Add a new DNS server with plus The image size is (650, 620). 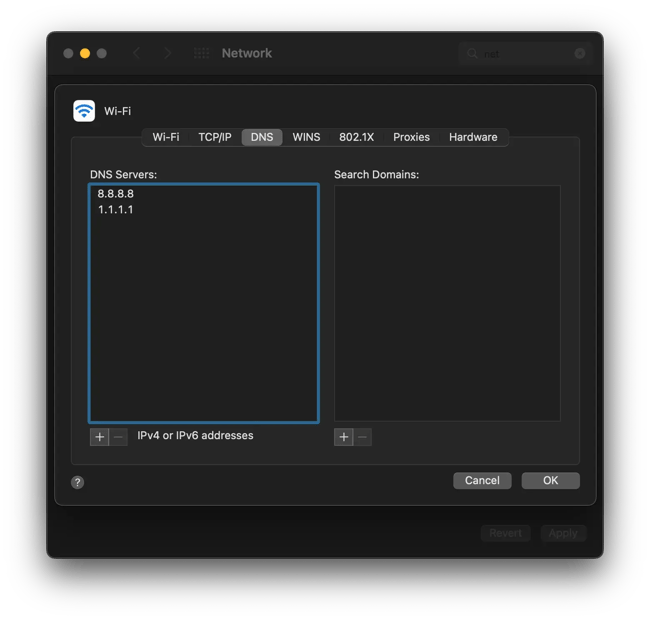click(x=99, y=437)
